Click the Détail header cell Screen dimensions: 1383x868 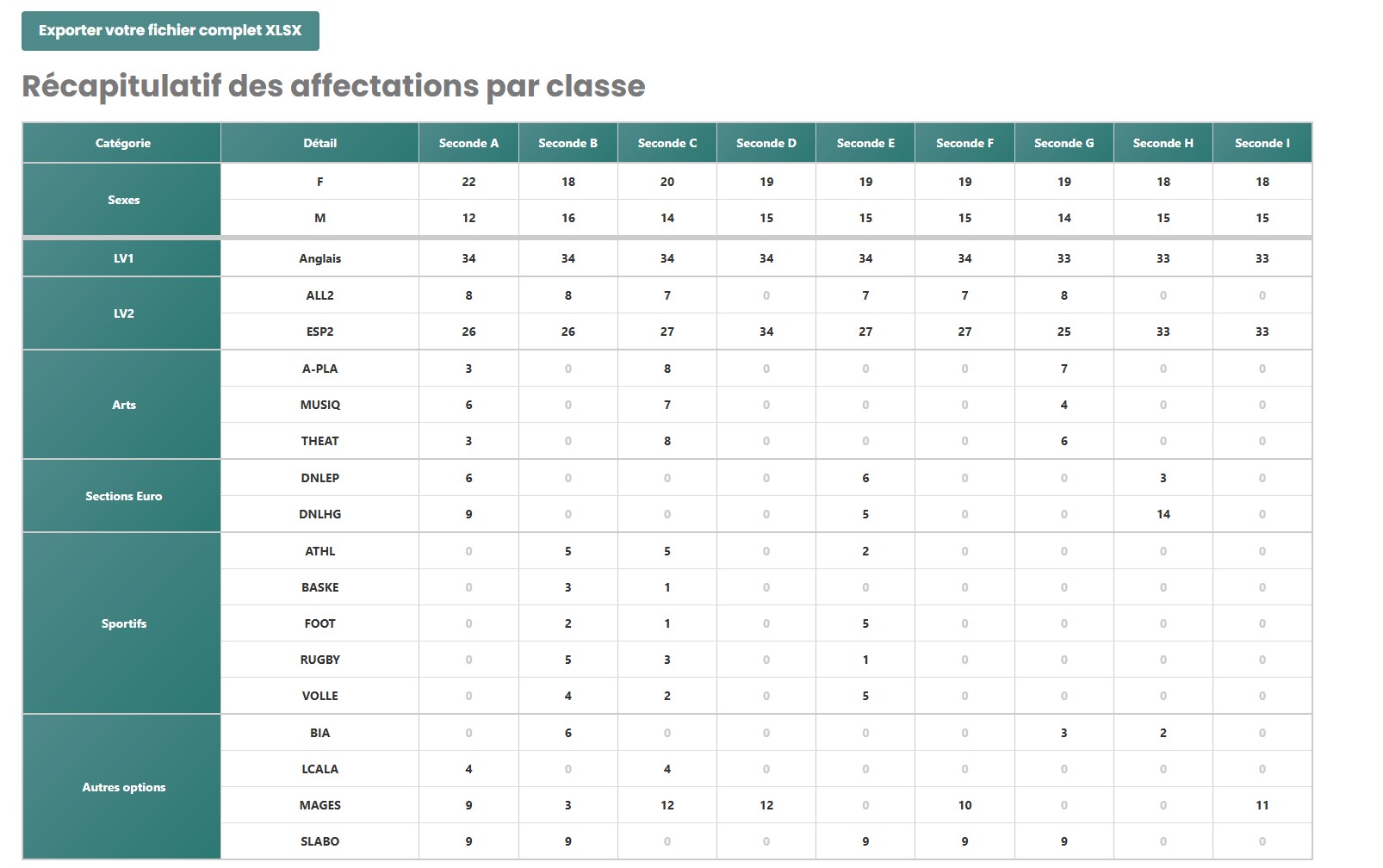click(x=319, y=143)
